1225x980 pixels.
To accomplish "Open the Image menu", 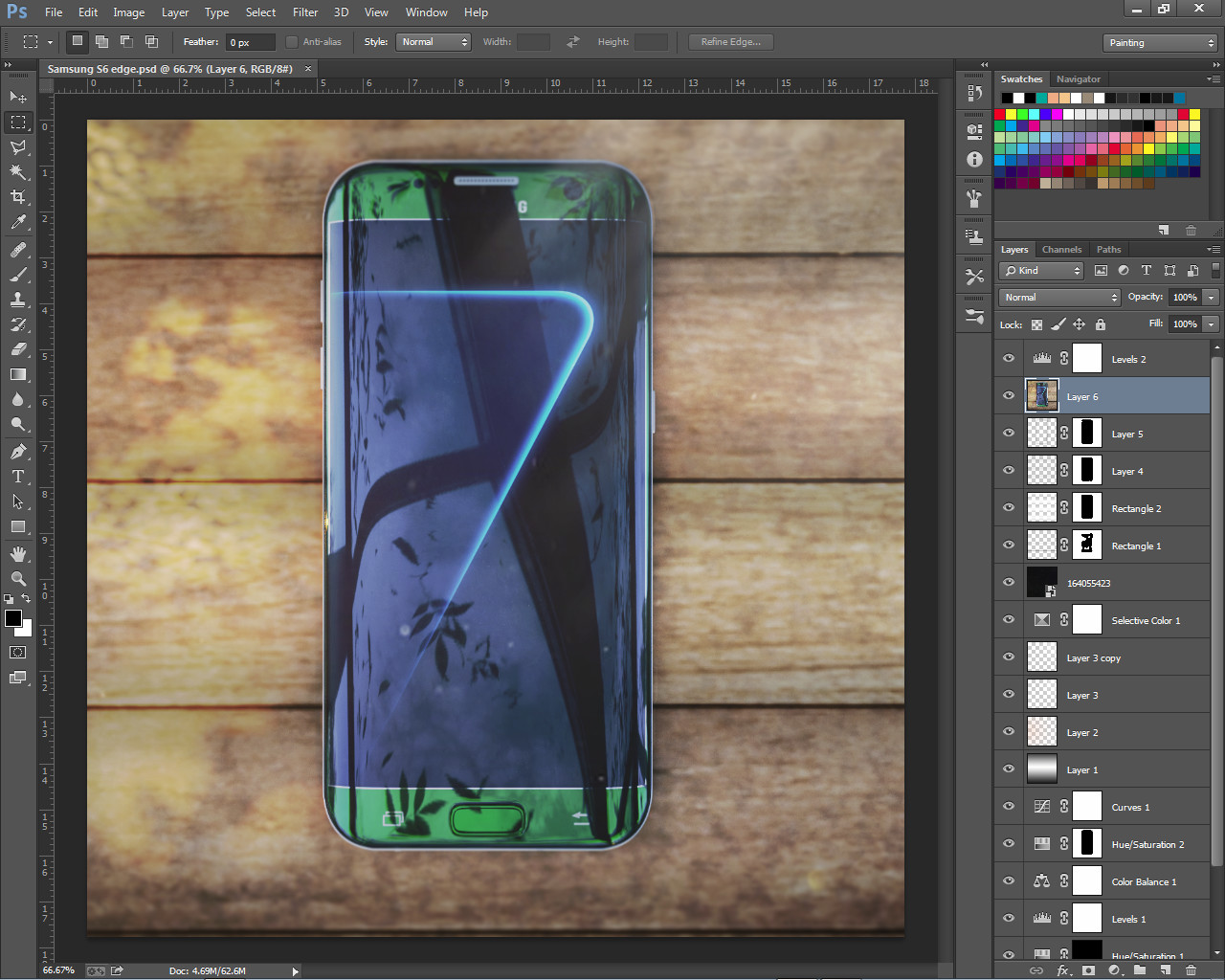I will point(129,12).
